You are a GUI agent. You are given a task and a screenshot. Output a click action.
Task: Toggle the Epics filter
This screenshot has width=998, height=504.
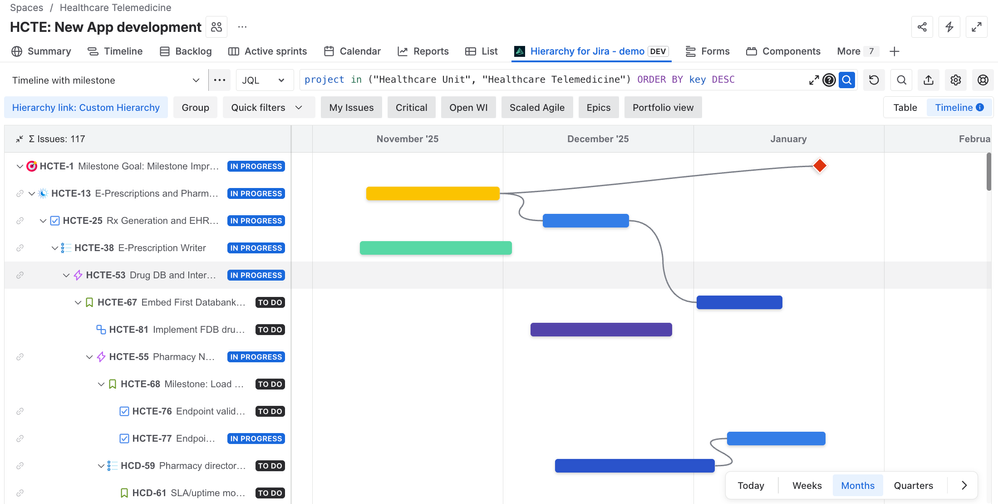598,108
